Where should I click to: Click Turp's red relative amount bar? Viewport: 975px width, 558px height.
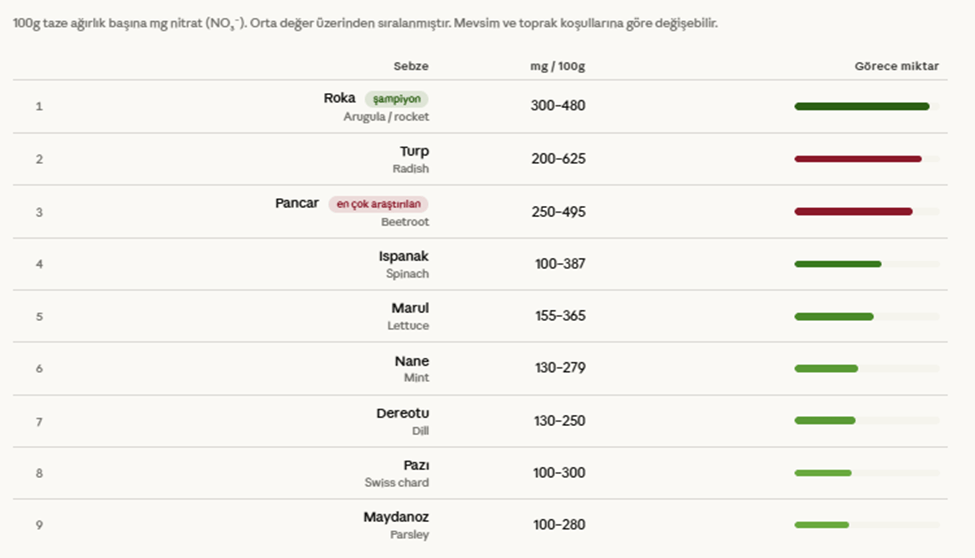[x=857, y=159]
